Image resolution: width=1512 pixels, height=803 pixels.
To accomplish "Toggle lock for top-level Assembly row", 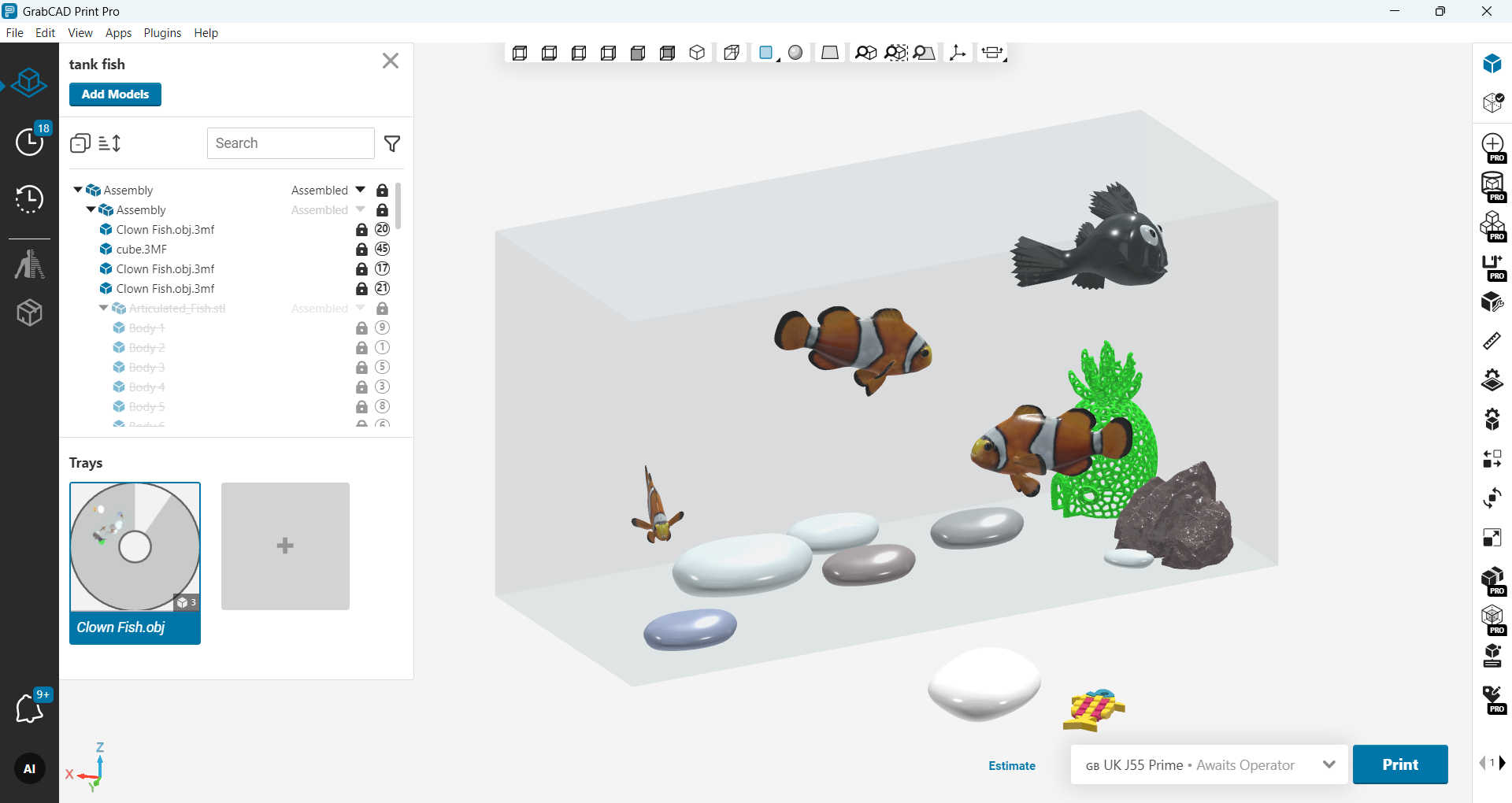I will coord(382,191).
